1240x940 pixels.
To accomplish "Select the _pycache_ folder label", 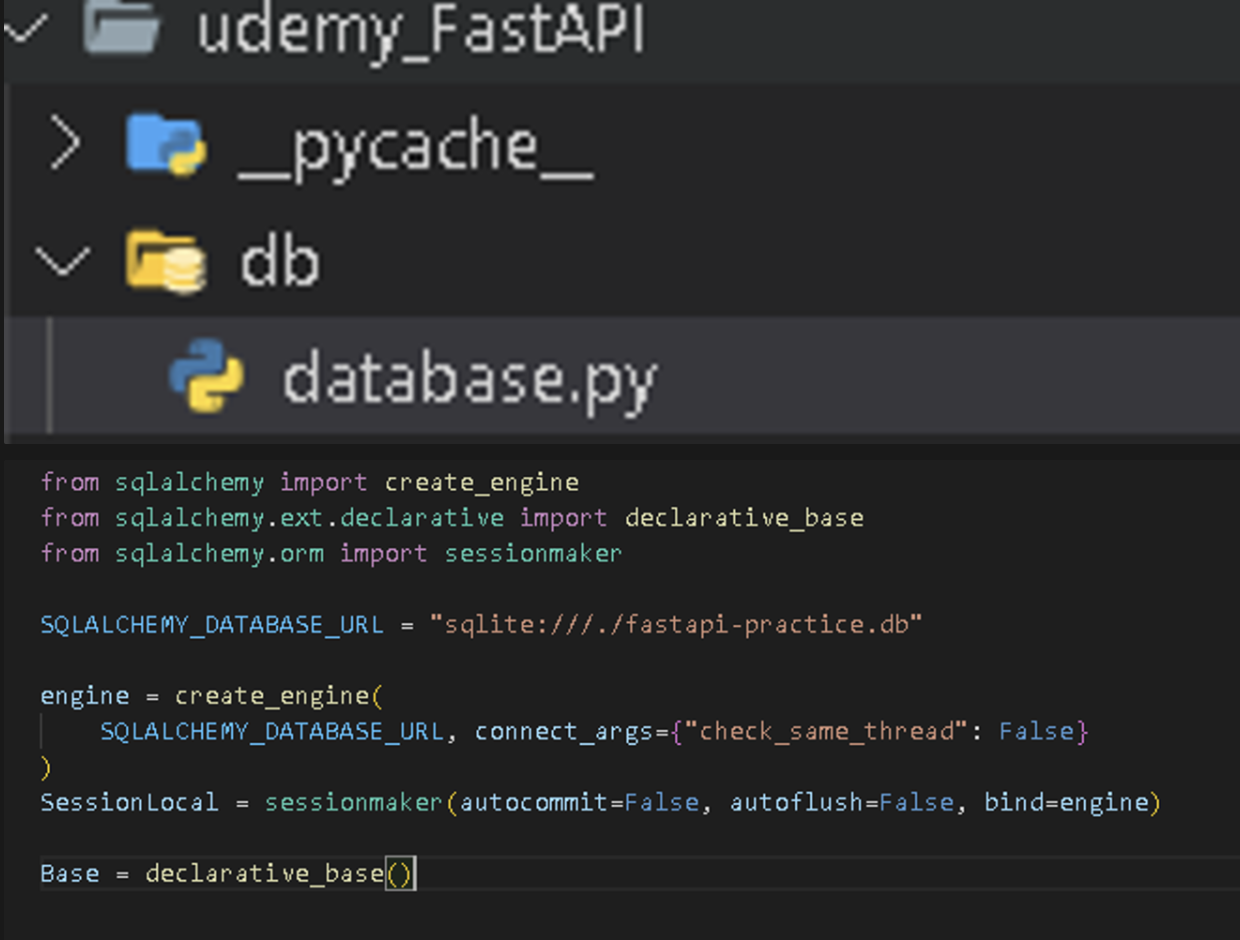I will click(x=416, y=148).
